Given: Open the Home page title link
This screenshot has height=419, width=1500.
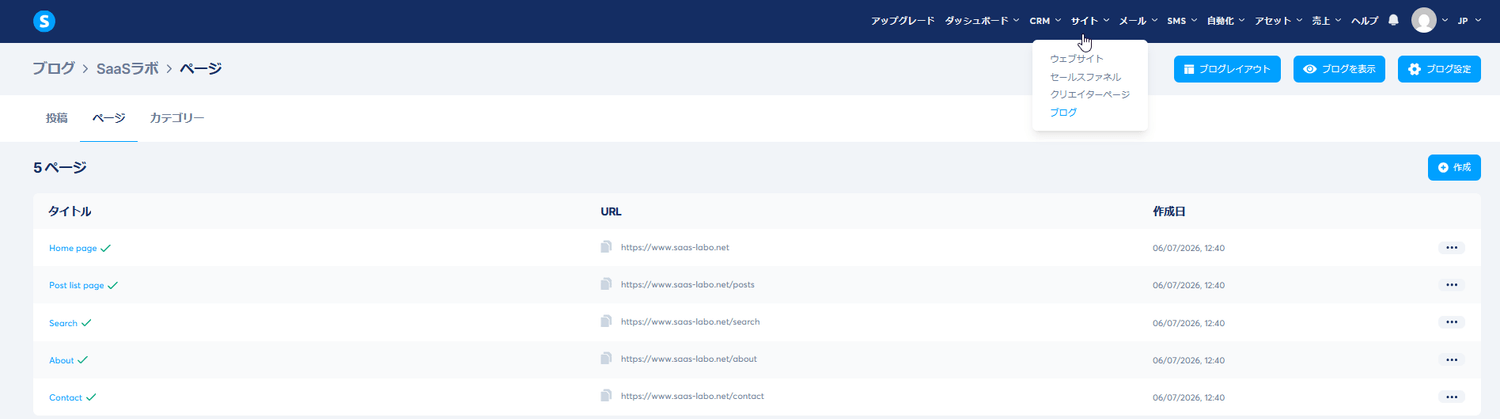Looking at the screenshot, I should point(73,248).
